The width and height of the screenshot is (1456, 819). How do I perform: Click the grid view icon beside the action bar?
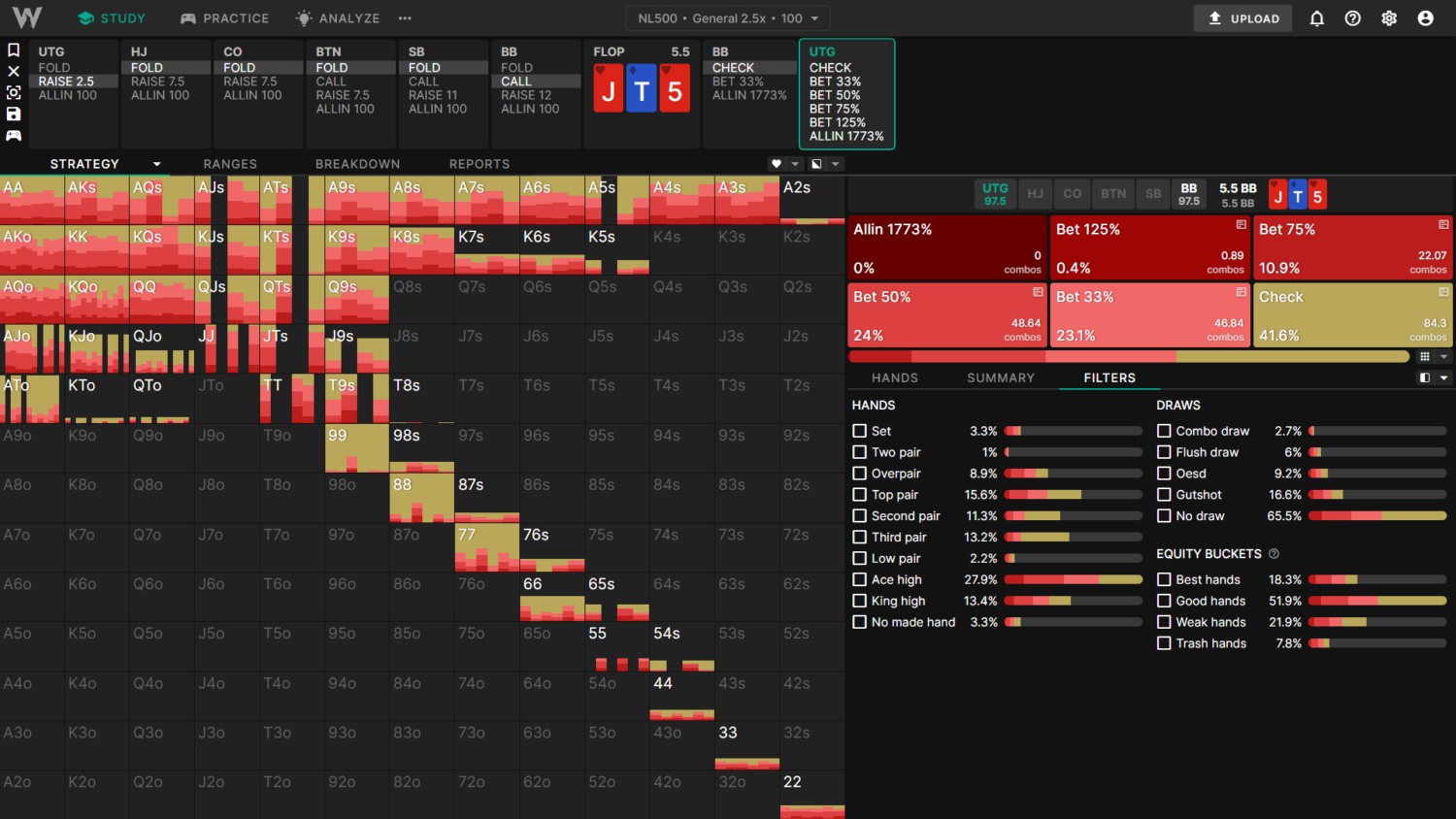point(1424,357)
